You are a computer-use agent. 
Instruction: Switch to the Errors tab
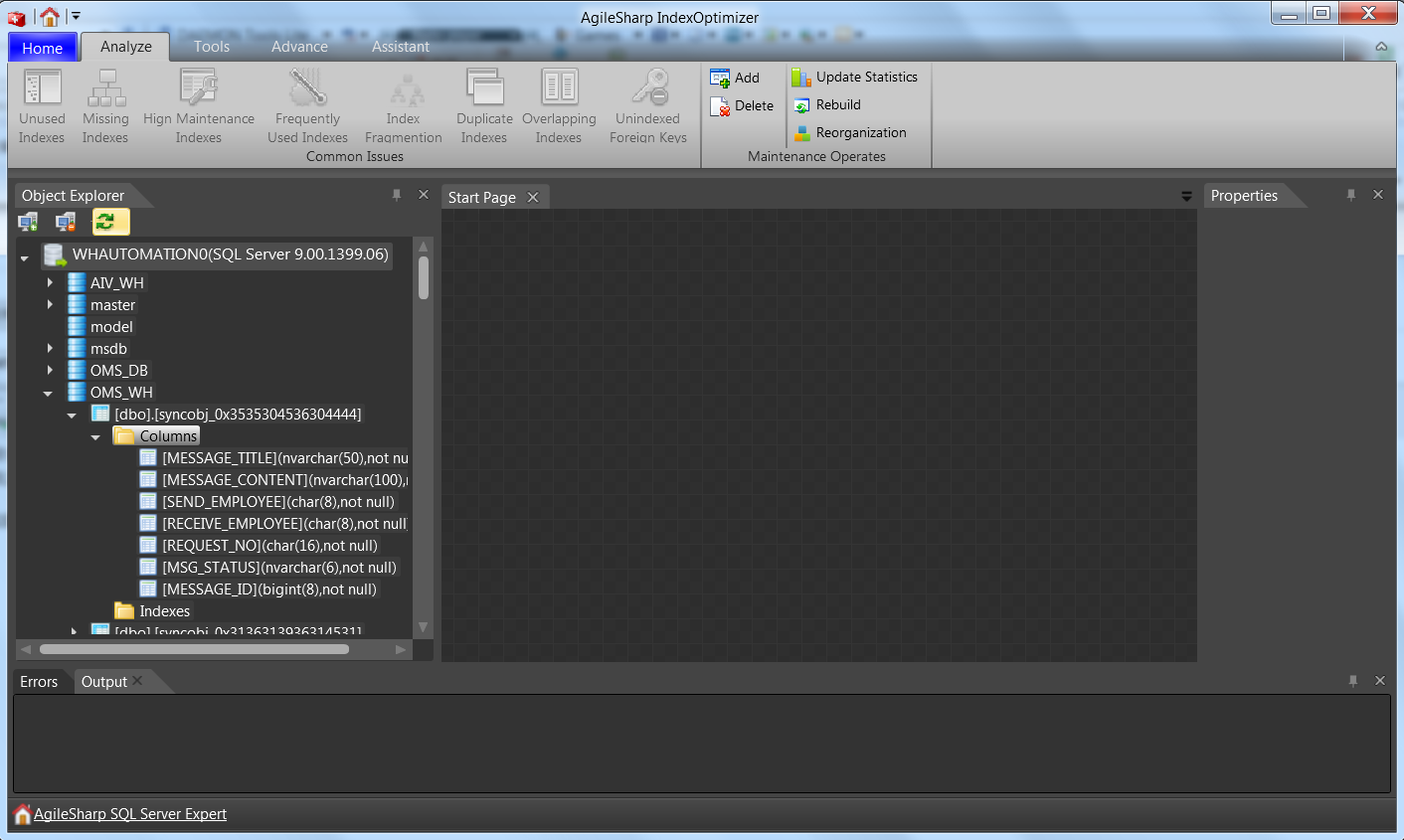(39, 682)
